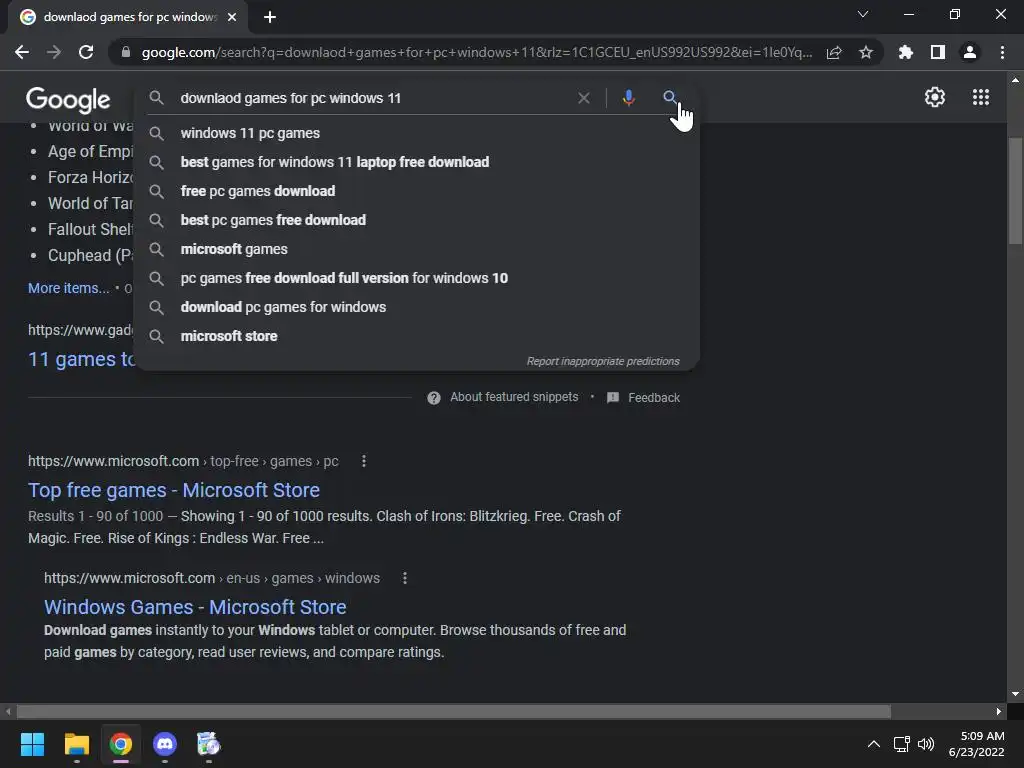Click the forward navigation arrow
This screenshot has height=768, width=1024.
click(x=54, y=52)
